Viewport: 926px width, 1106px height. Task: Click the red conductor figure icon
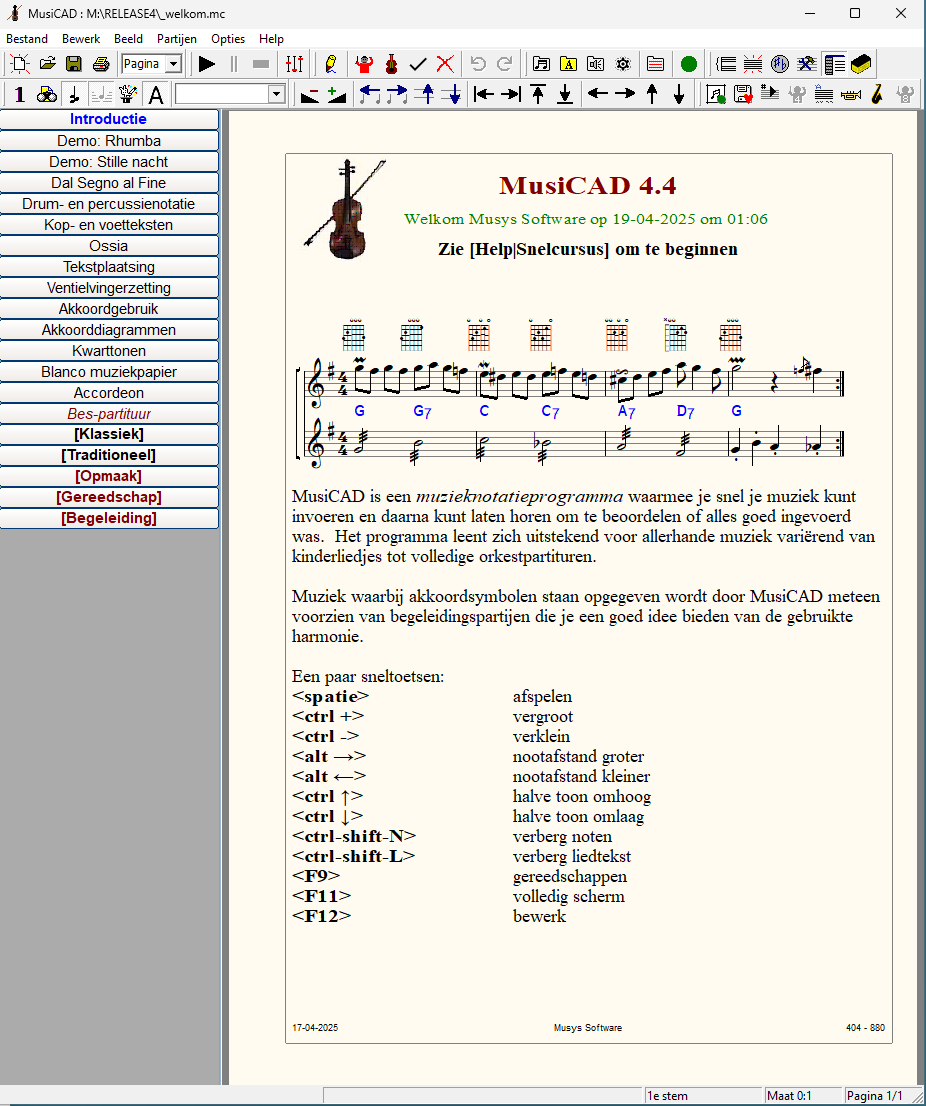364,64
